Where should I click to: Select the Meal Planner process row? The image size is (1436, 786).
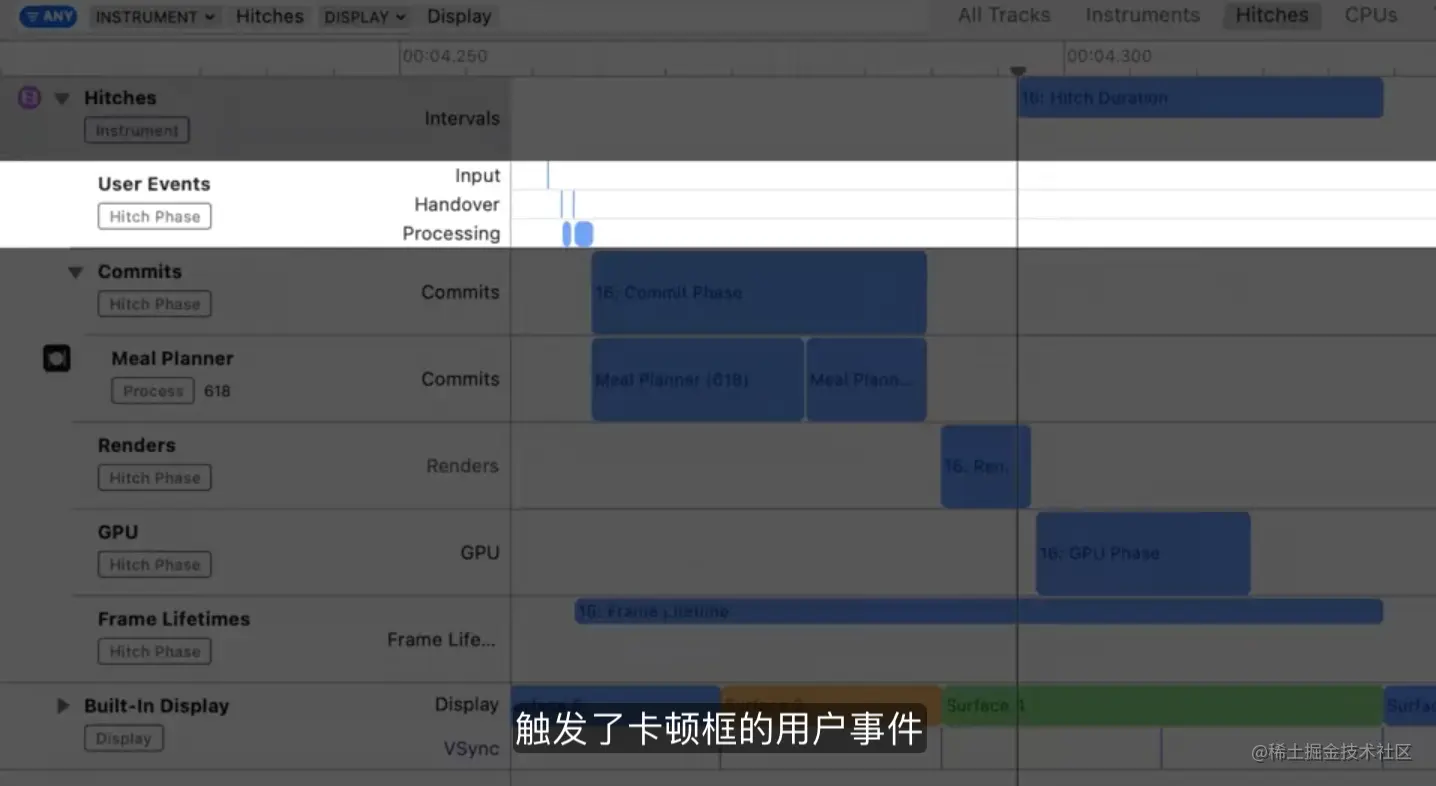(x=718, y=378)
